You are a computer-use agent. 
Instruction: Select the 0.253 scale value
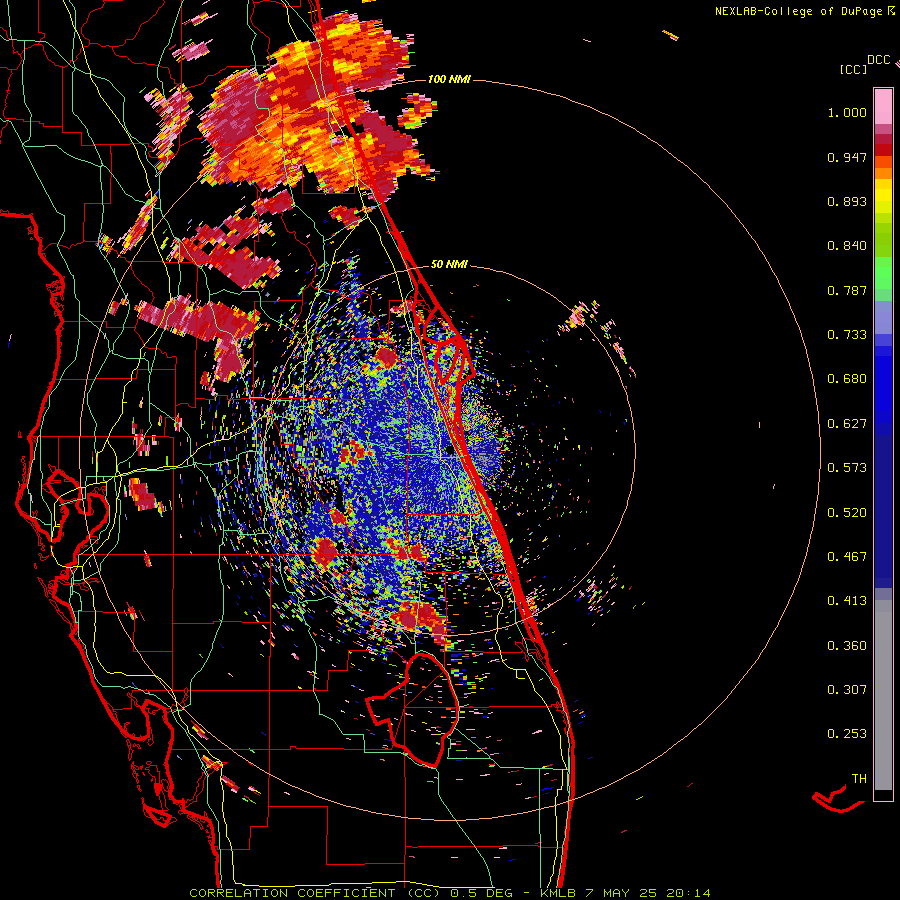coord(847,734)
